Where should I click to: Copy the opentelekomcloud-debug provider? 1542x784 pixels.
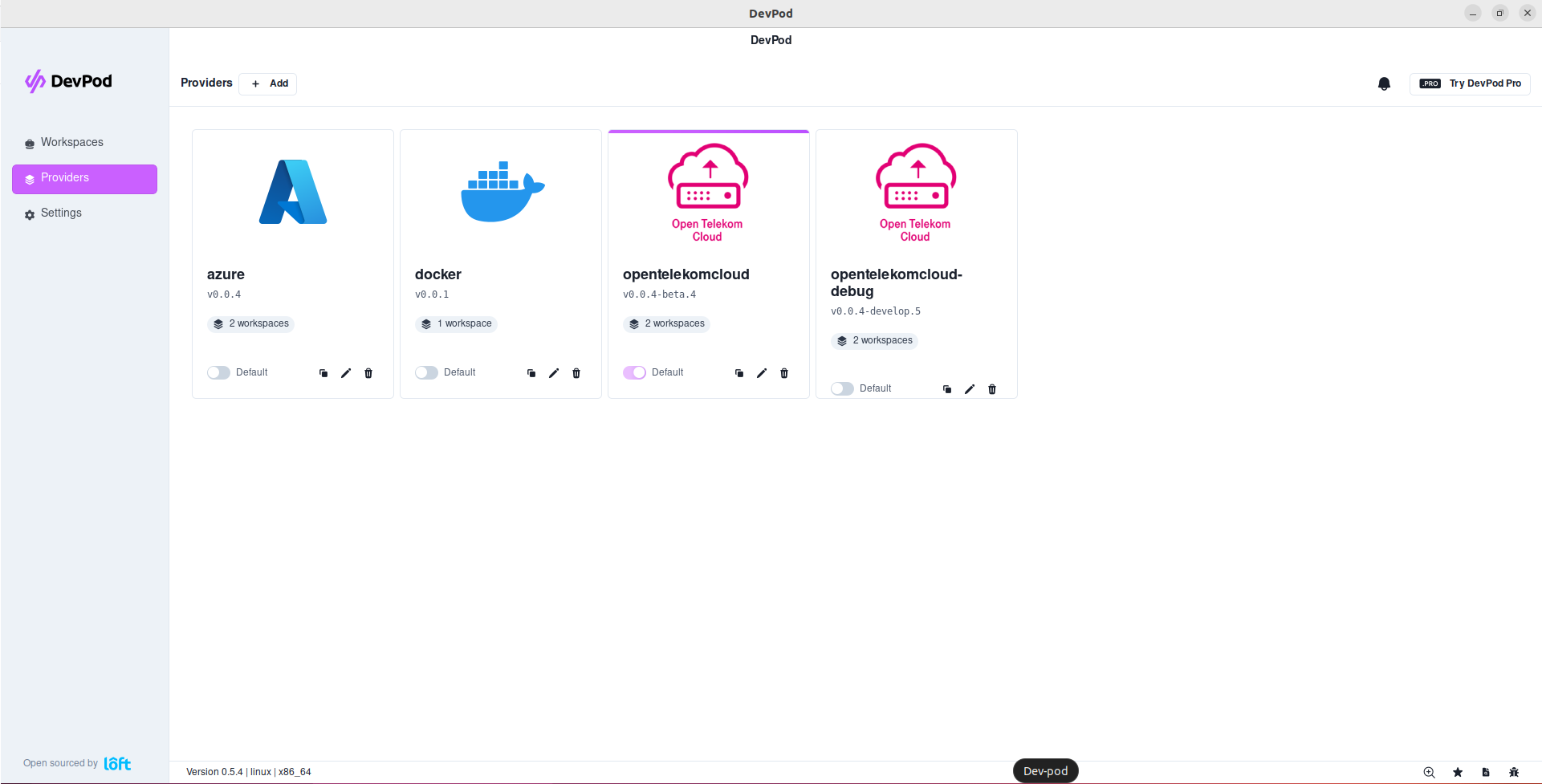click(x=947, y=389)
